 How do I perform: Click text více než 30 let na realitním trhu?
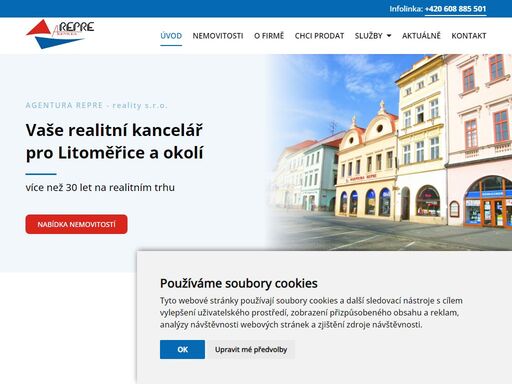tap(100, 188)
